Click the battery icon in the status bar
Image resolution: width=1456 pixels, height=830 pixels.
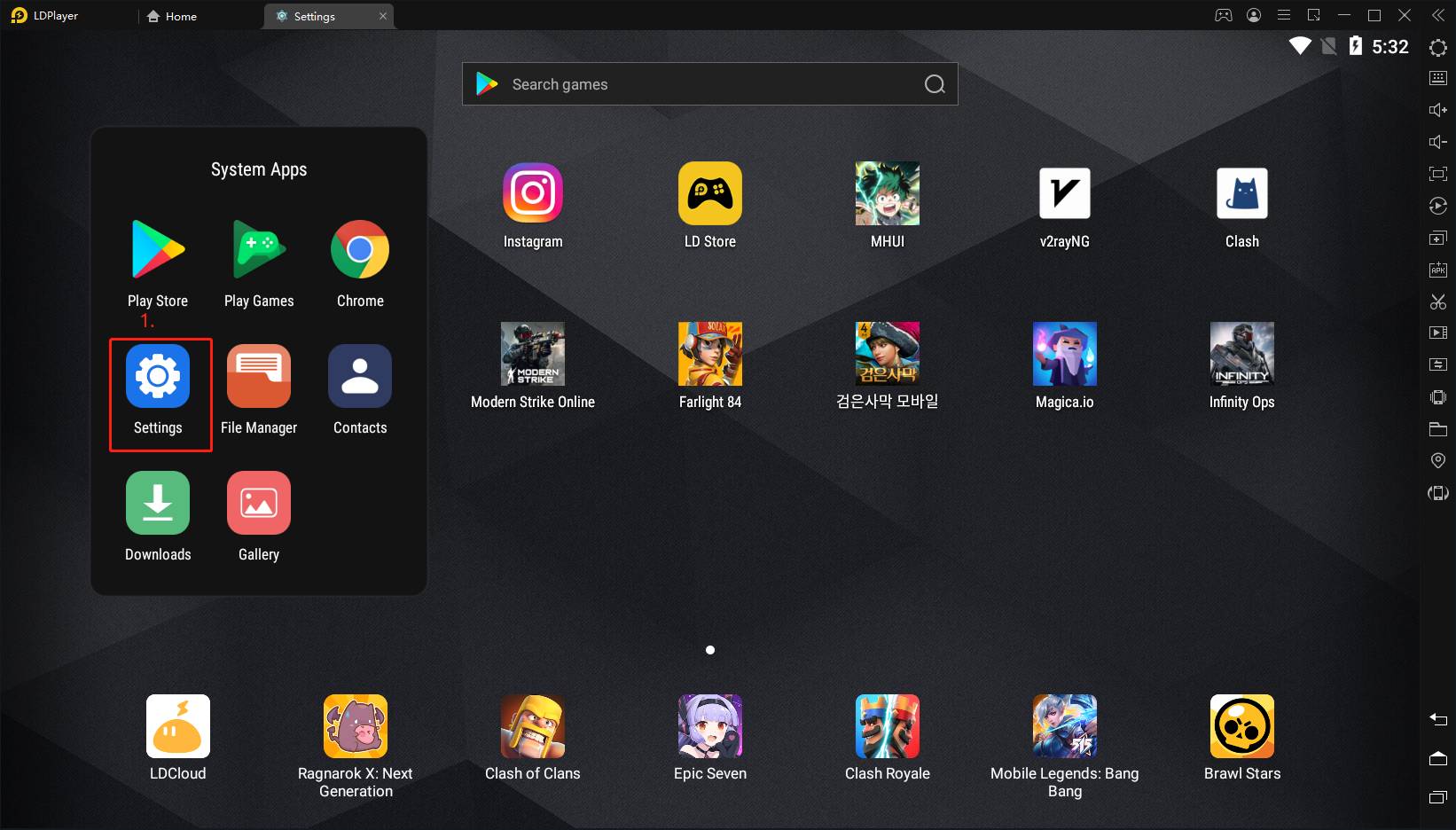tap(1355, 45)
